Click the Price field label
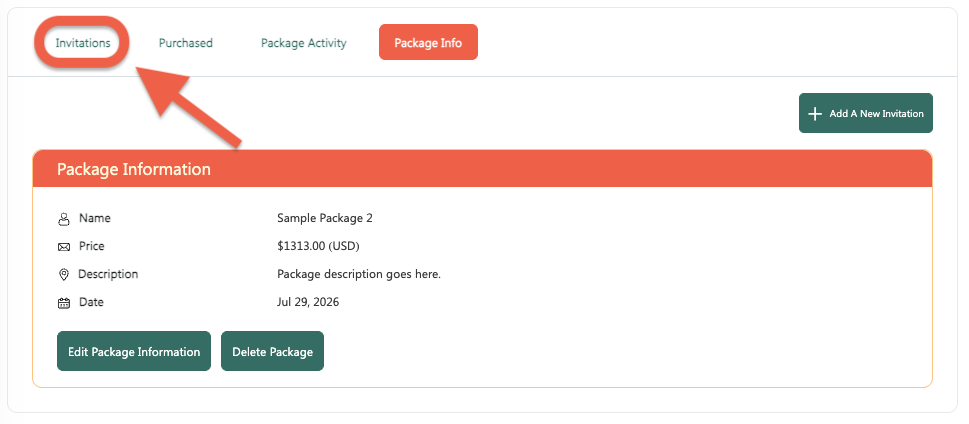969x424 pixels. pos(91,246)
